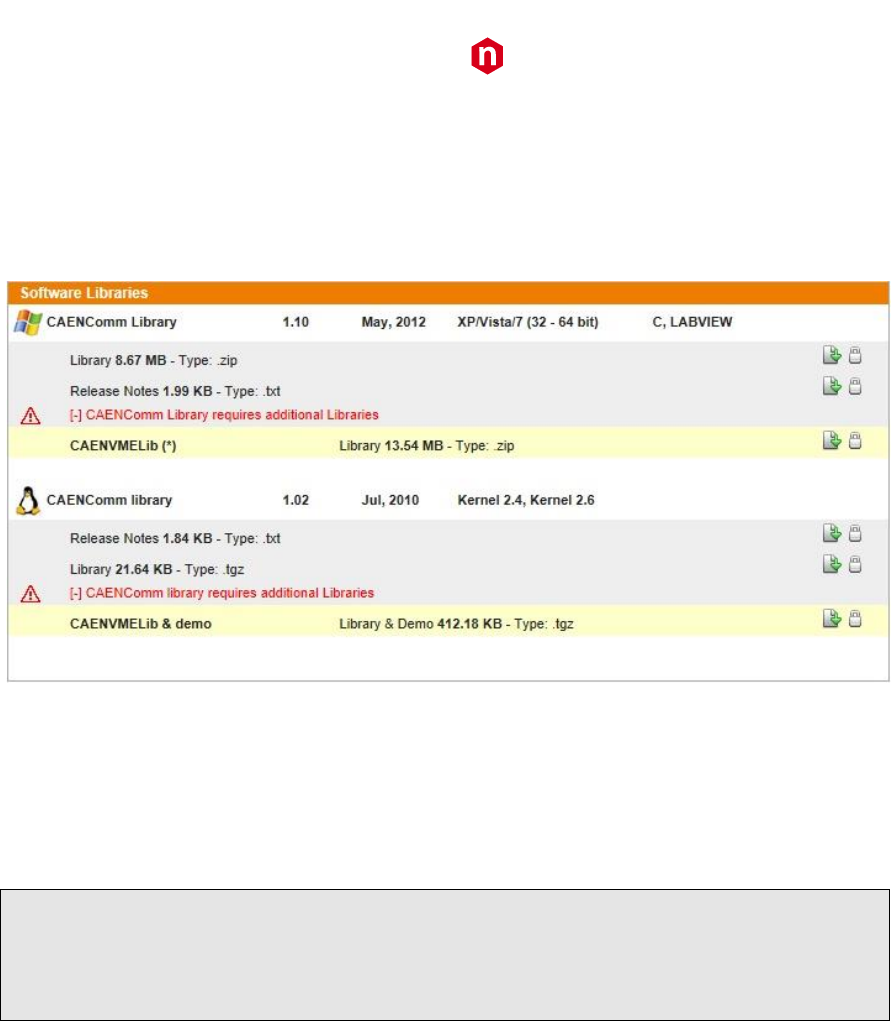This screenshot has height=1021, width=891.
Task: Click the red hexagon logo at top
Action: tap(487, 56)
